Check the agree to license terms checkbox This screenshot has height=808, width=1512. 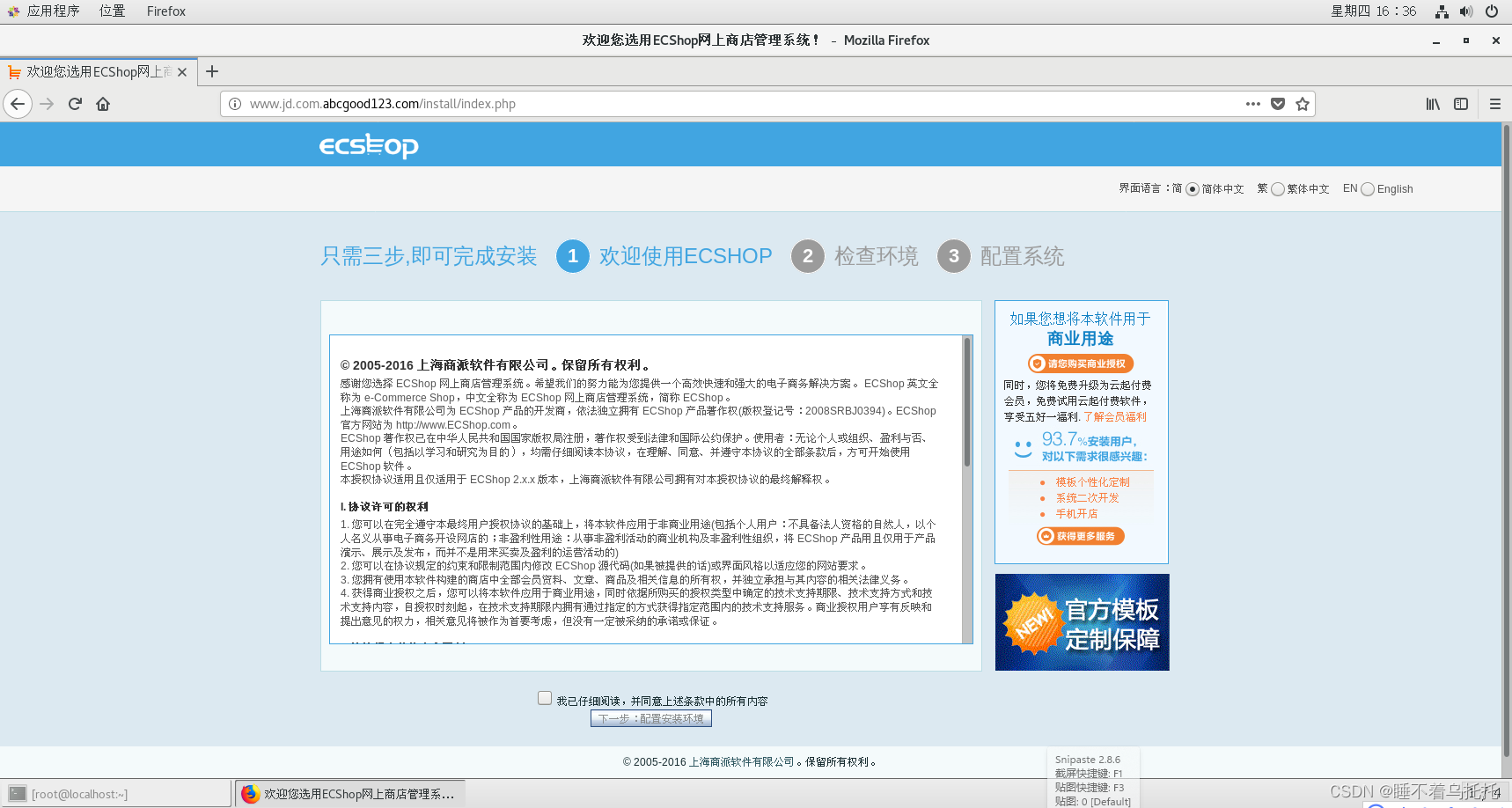tap(545, 698)
